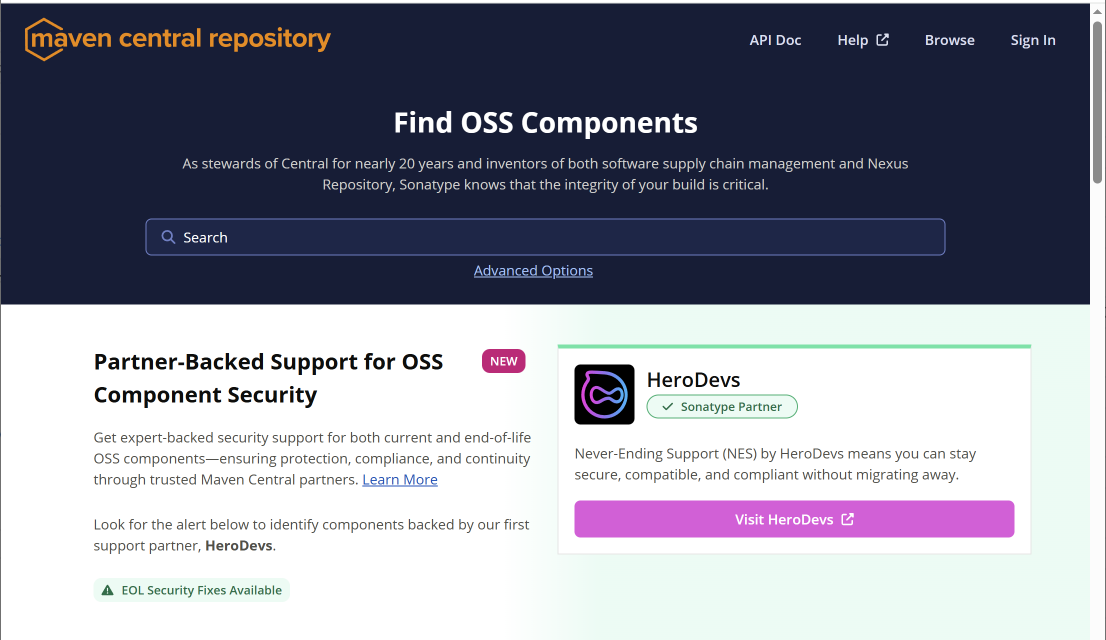Click the checkmark icon in Sonatype Partner badge

pos(667,407)
